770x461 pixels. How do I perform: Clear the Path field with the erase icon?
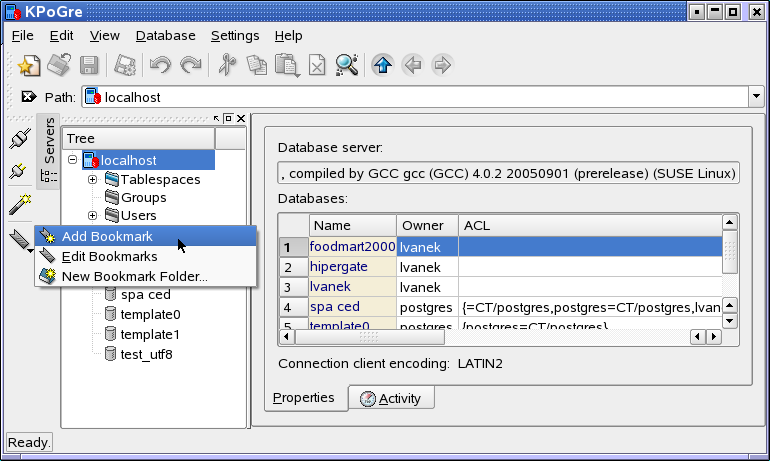[x=27, y=98]
